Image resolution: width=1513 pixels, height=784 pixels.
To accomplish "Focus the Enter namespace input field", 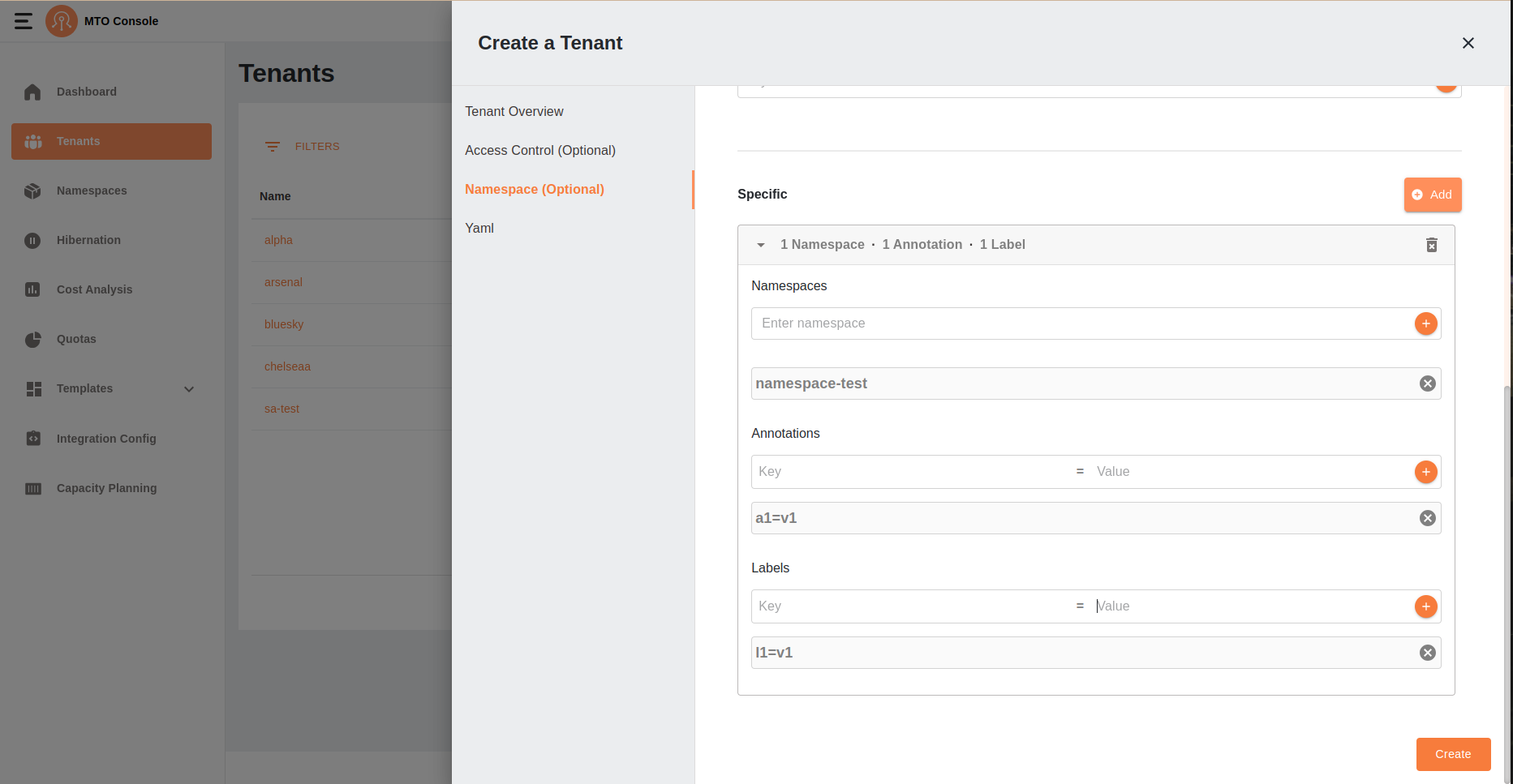I will (x=1079, y=323).
